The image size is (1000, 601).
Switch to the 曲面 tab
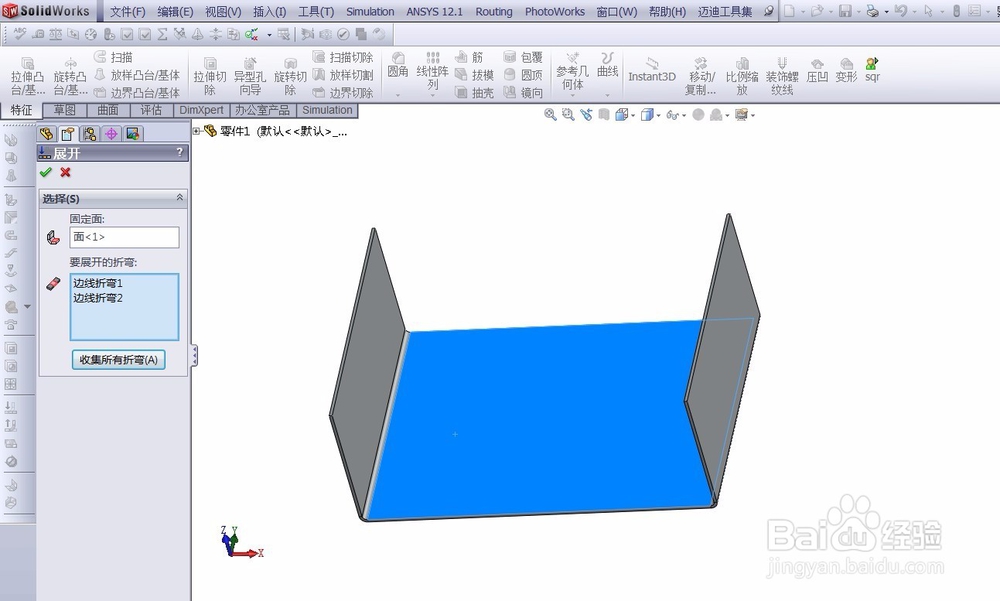click(x=108, y=110)
